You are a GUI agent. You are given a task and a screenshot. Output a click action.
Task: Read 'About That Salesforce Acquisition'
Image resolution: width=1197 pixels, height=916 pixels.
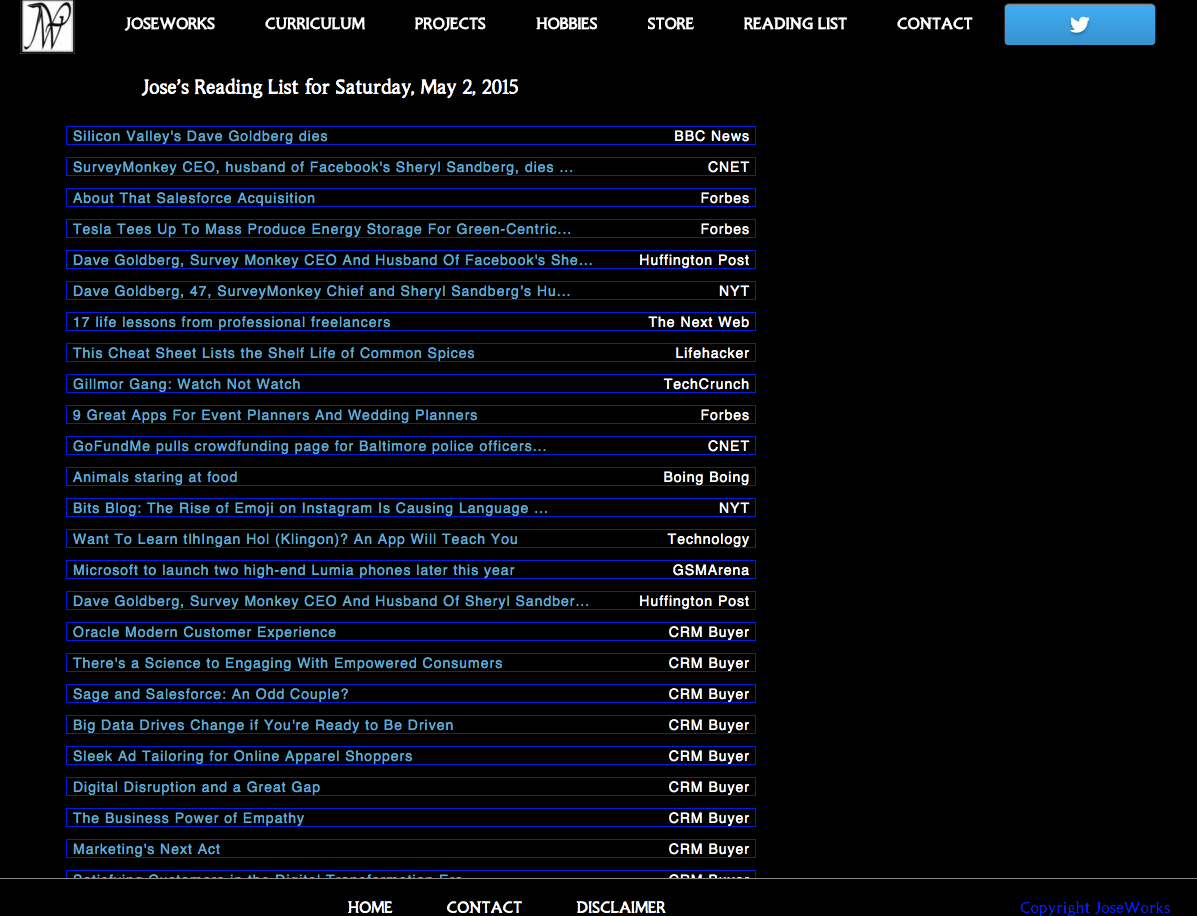click(x=194, y=198)
